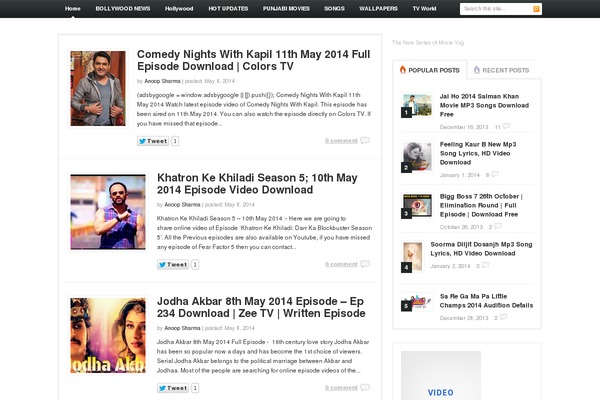Switch to the POPULAR POSTS tab
The image size is (600, 400).
[430, 70]
